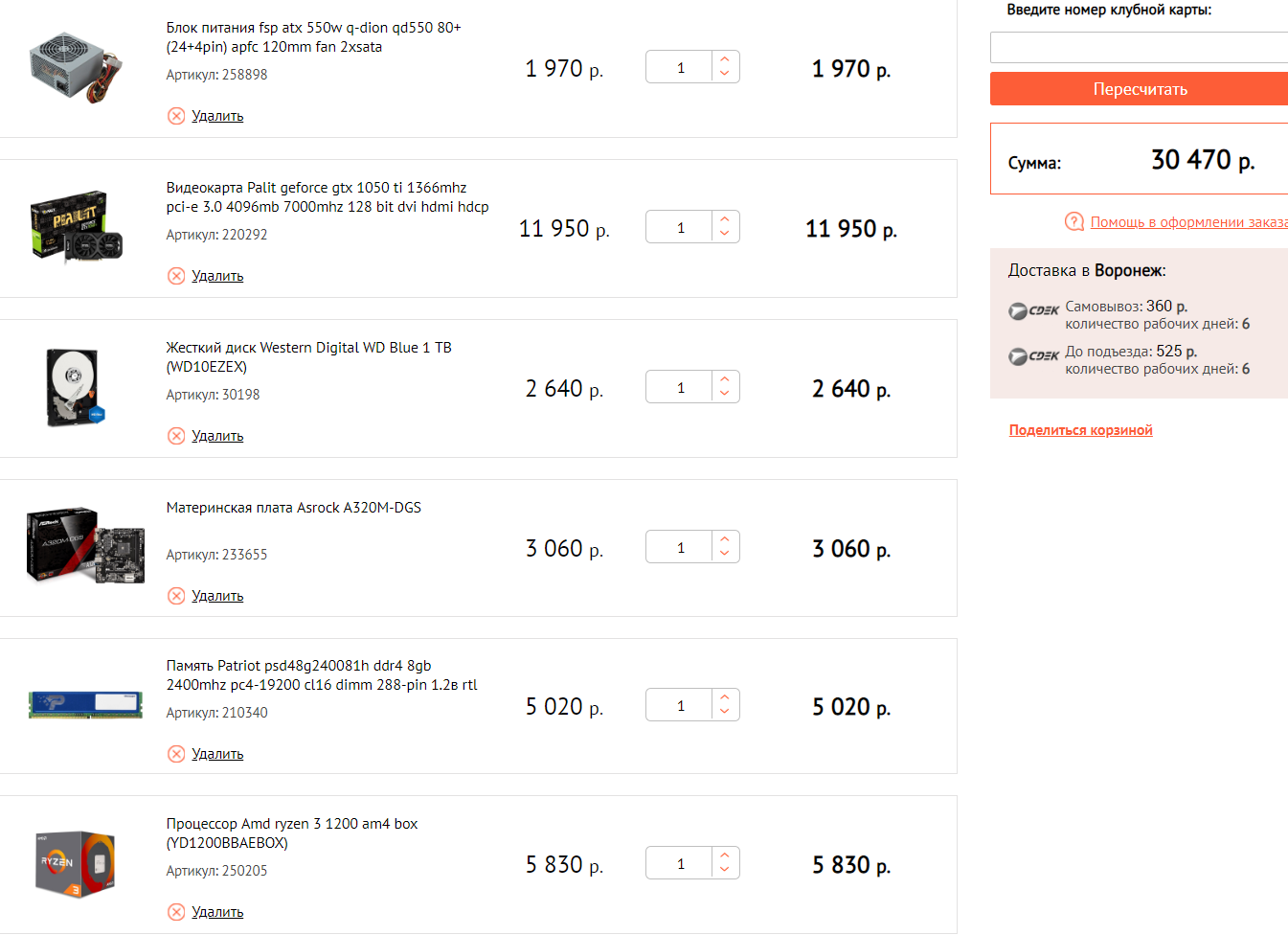Viewport: 1288px width, 935px height.
Task: Open the Ryzen 3 processor product image
Action: [76, 864]
